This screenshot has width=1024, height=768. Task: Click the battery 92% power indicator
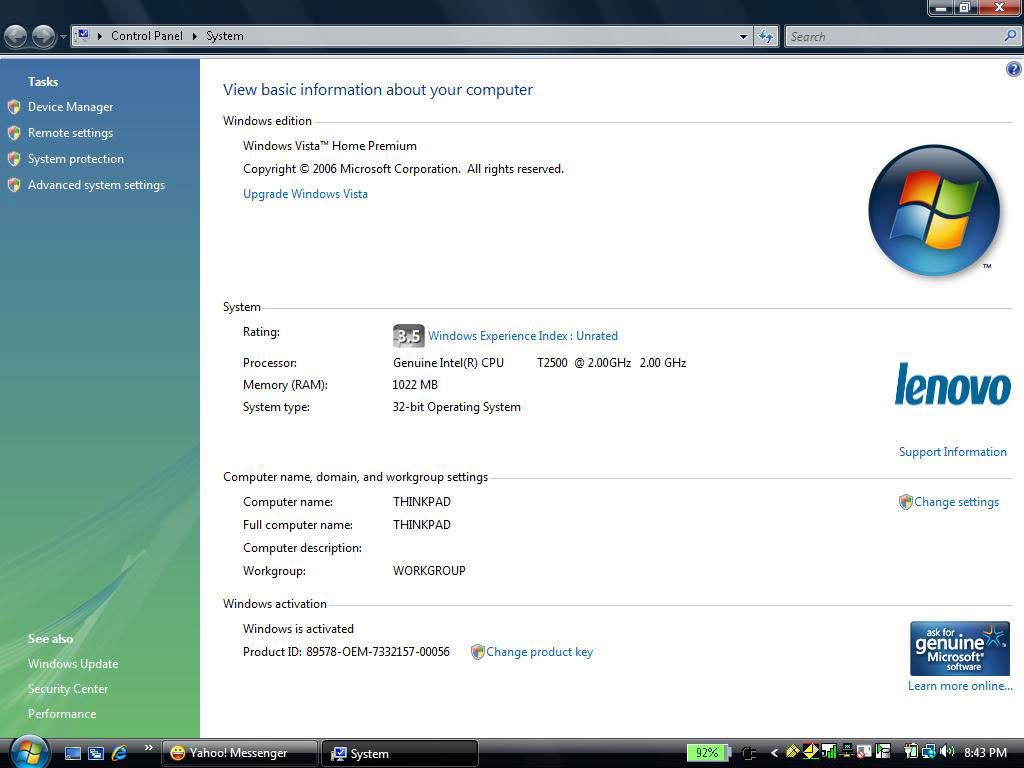(x=707, y=753)
